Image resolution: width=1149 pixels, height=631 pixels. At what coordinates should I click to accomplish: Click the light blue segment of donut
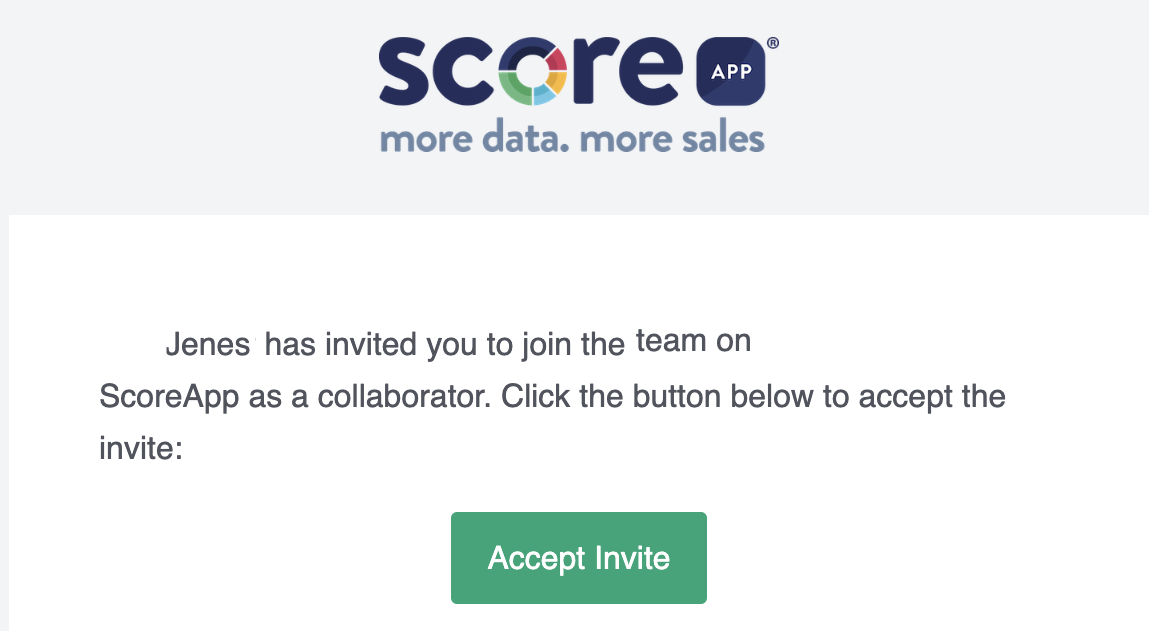click(x=544, y=95)
